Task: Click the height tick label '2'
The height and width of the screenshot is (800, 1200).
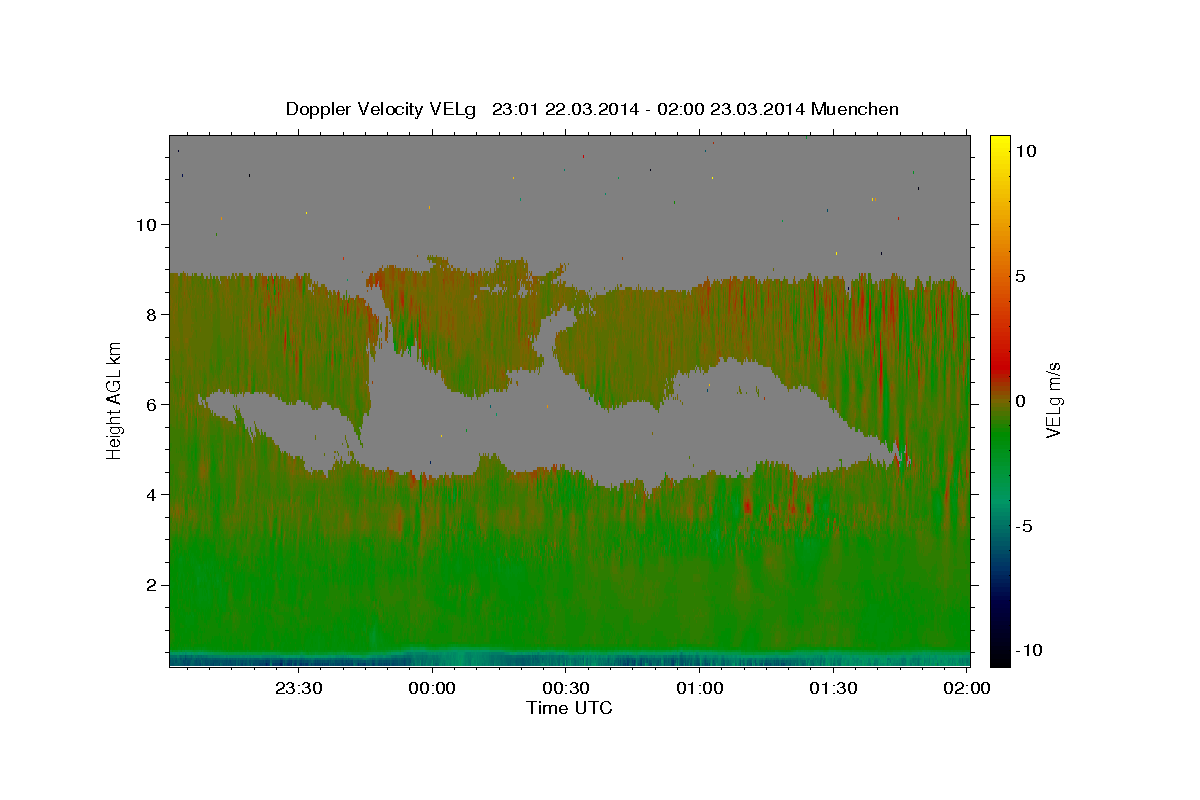Action: pyautogui.click(x=153, y=584)
